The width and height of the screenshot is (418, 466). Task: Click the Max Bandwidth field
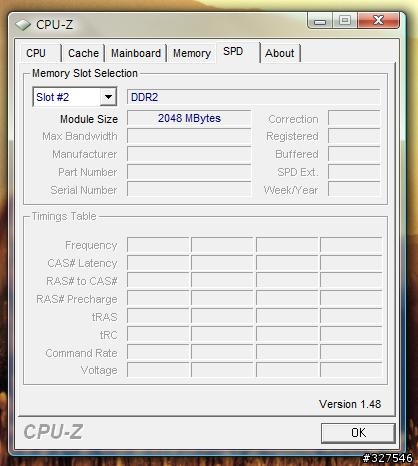pyautogui.click(x=189, y=136)
